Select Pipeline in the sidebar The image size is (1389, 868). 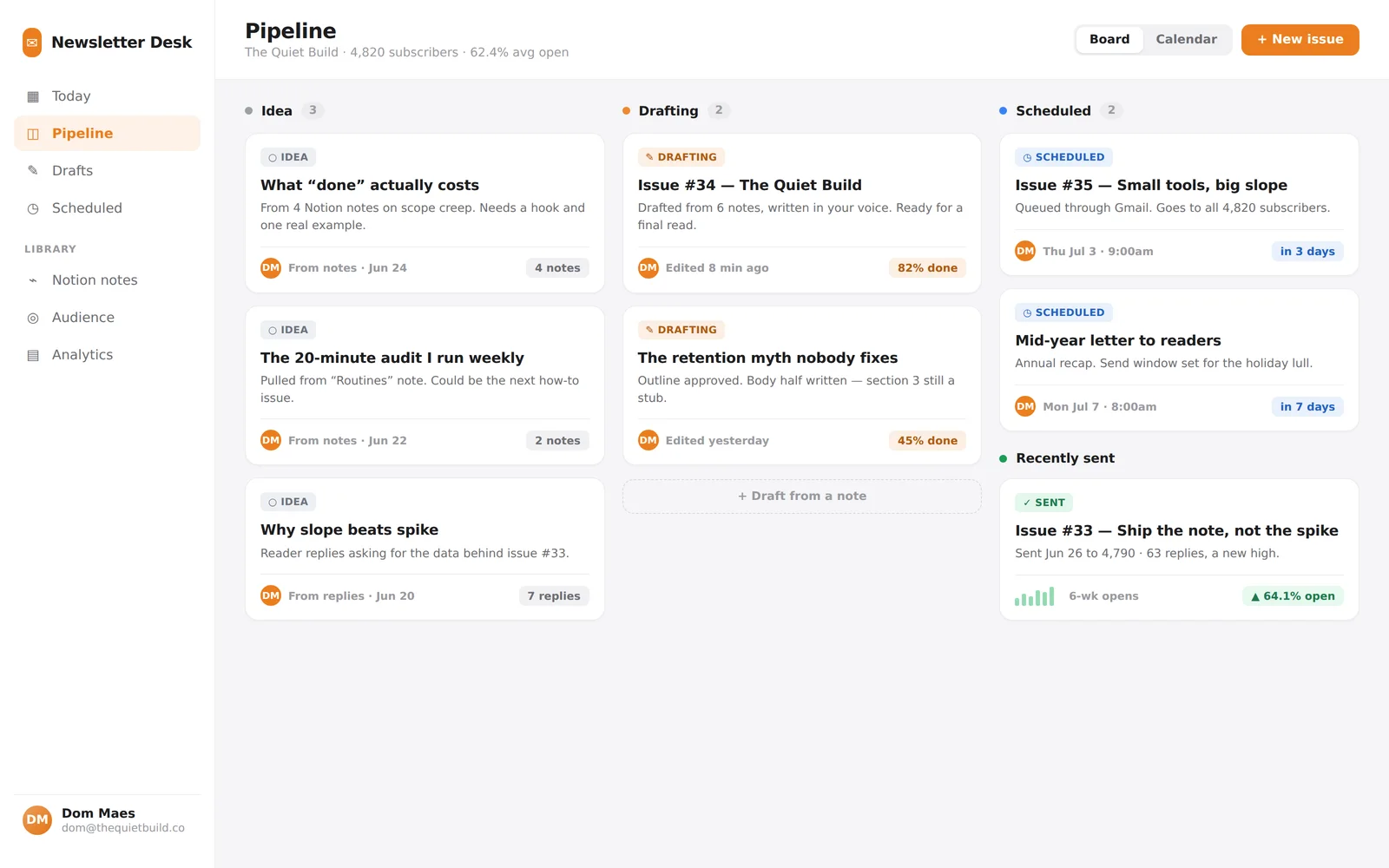107,134
